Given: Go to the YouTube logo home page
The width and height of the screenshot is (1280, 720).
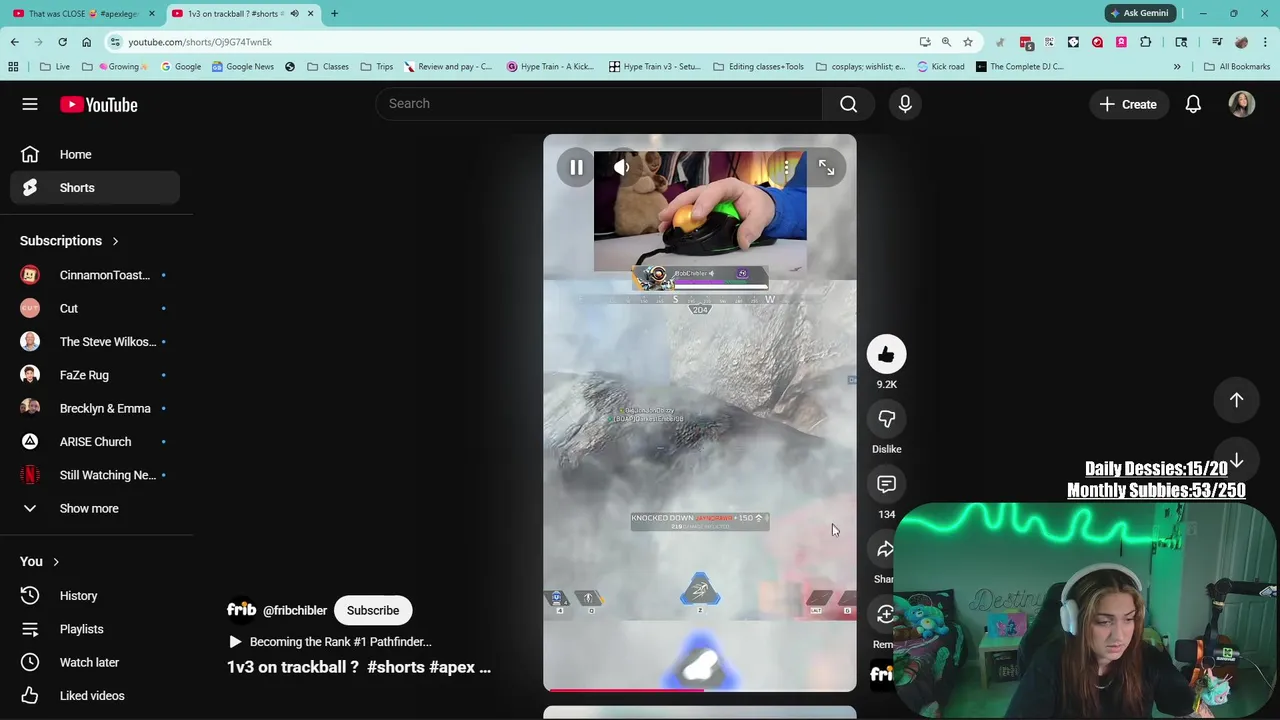Looking at the screenshot, I should (x=98, y=104).
